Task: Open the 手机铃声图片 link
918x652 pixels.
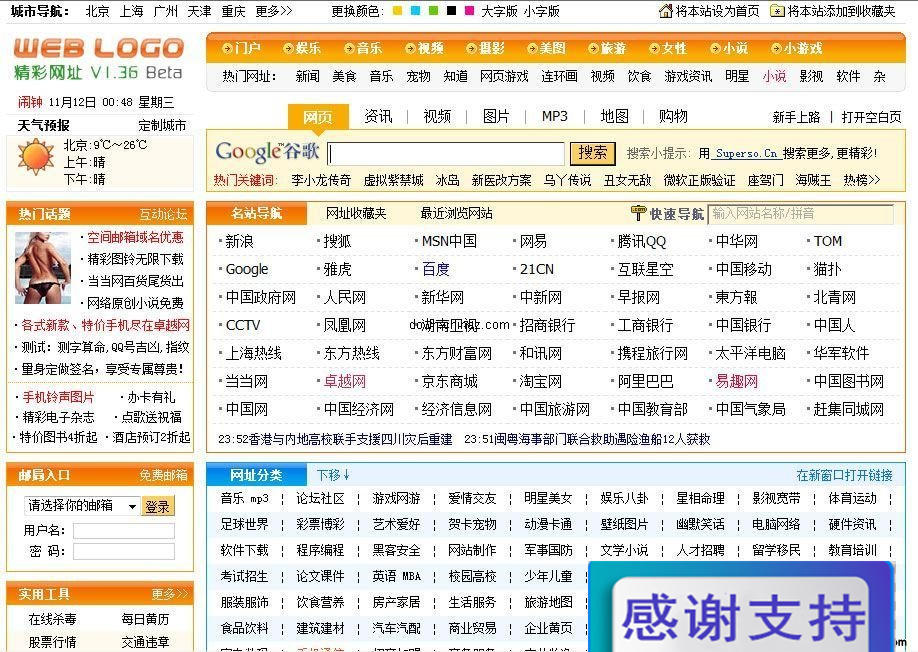Action: tap(59, 397)
